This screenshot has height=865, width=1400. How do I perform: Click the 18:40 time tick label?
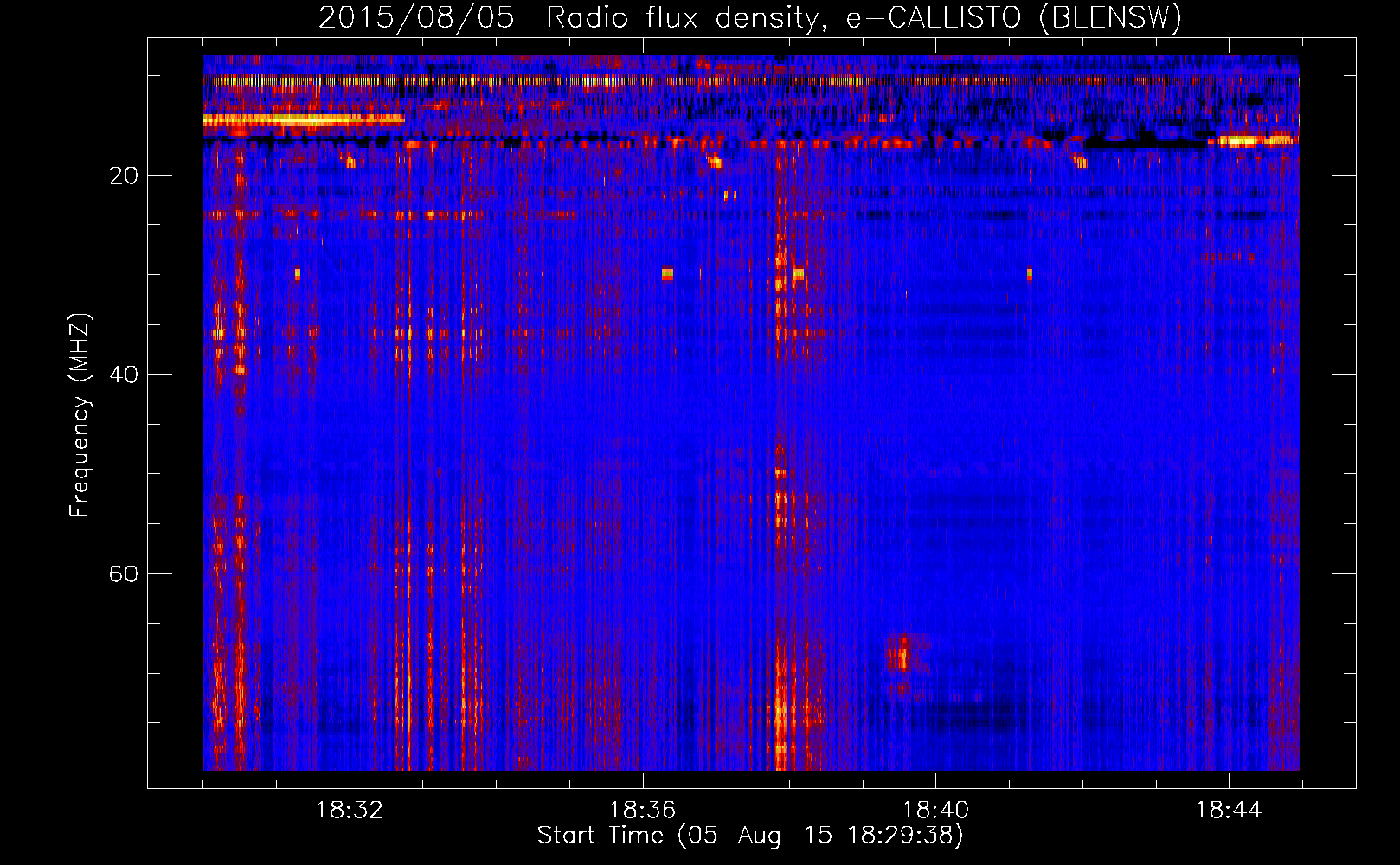pos(935,811)
